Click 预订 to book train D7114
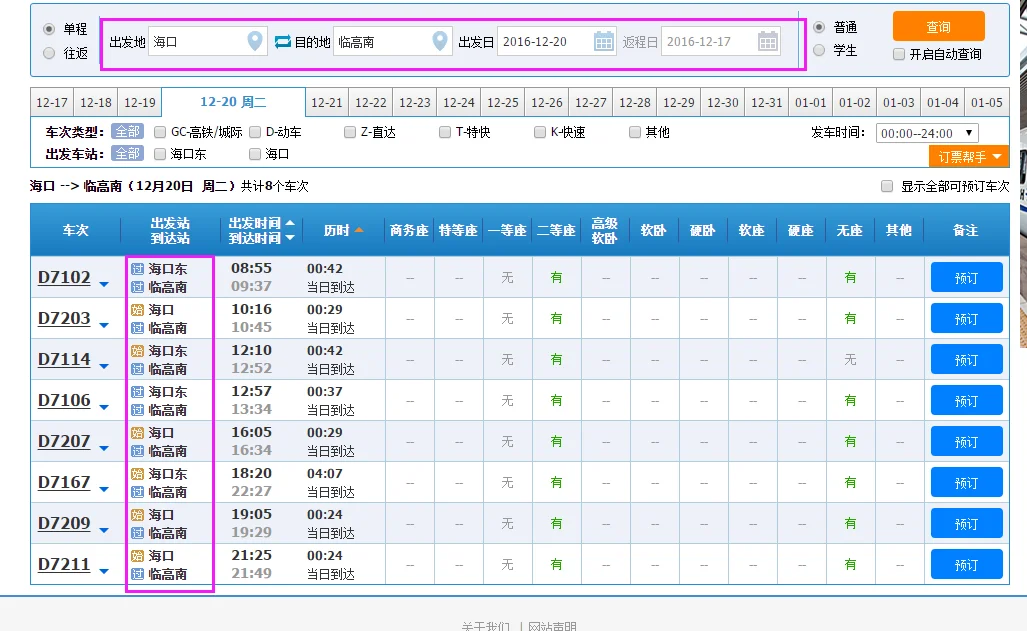This screenshot has width=1027, height=631. tap(966, 360)
